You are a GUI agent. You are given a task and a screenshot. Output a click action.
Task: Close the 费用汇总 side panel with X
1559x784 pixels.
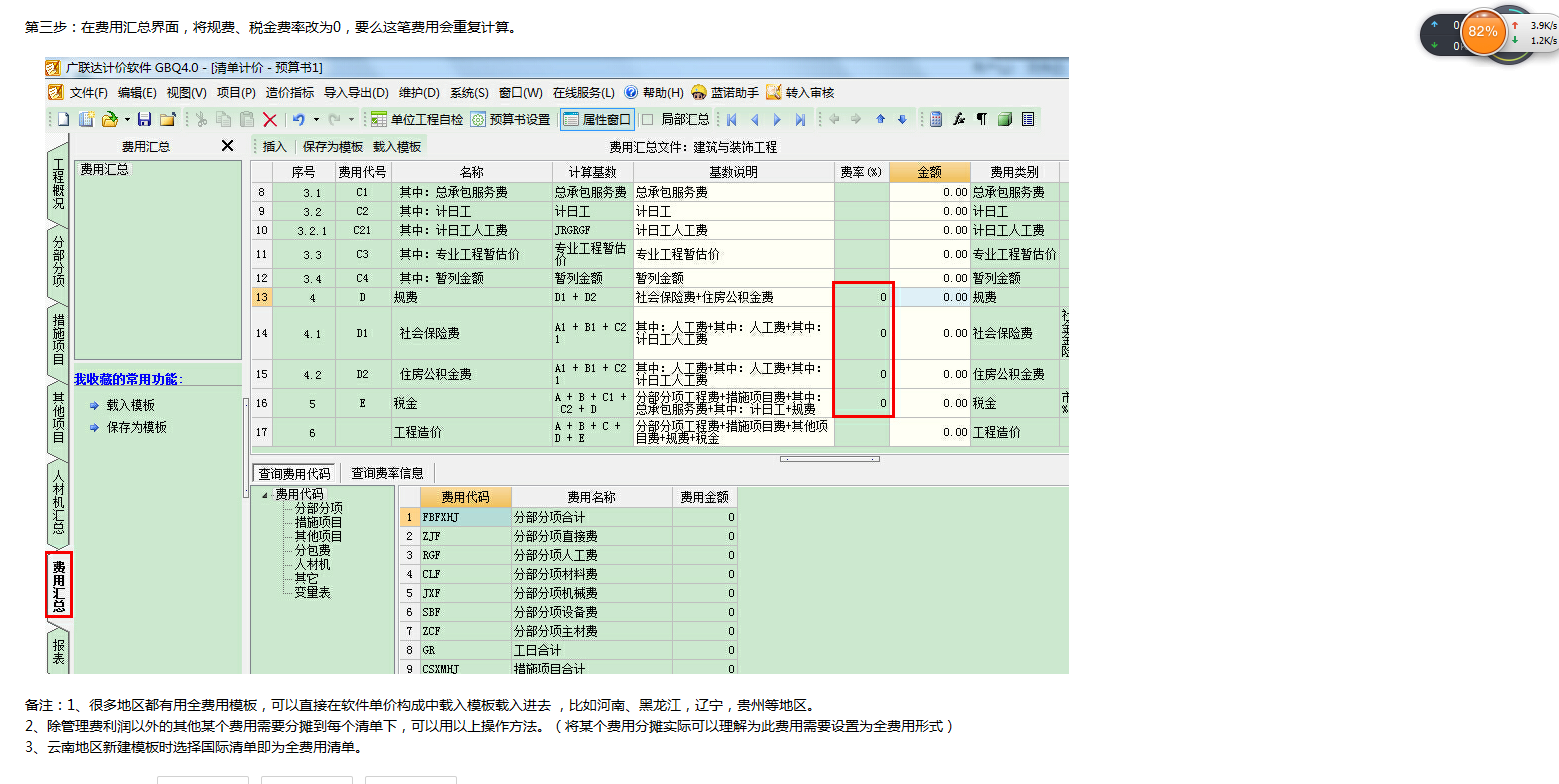pos(227,146)
